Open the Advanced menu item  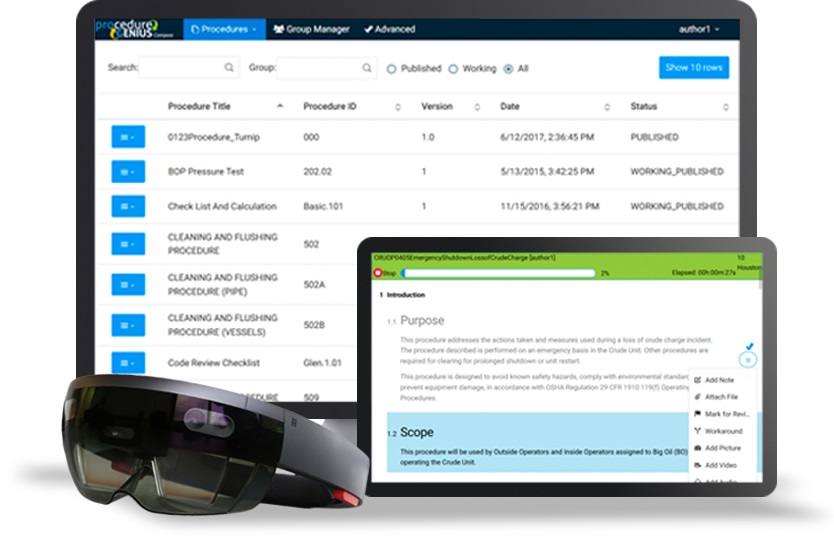click(390, 29)
